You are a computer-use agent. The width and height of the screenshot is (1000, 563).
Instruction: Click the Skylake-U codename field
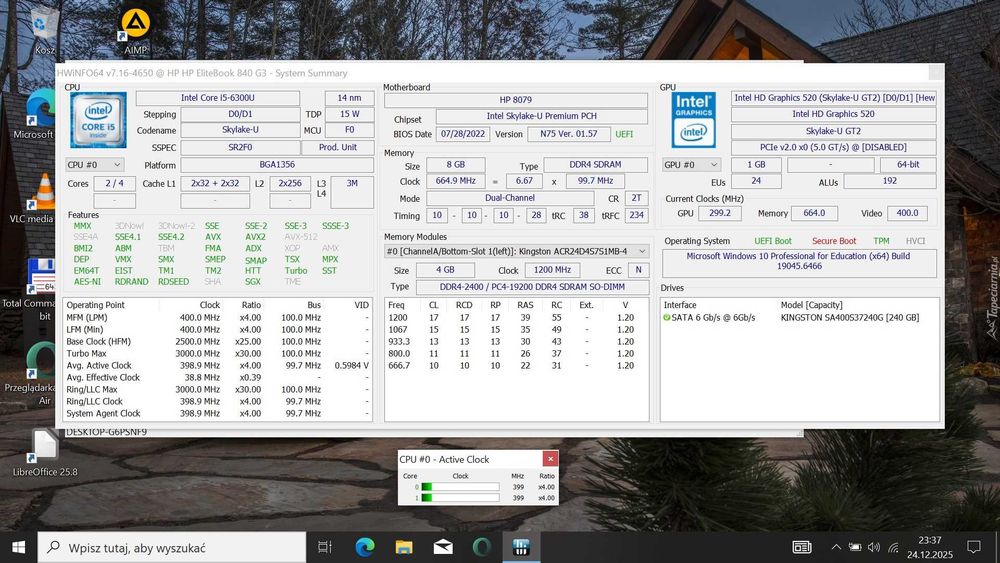click(240, 129)
